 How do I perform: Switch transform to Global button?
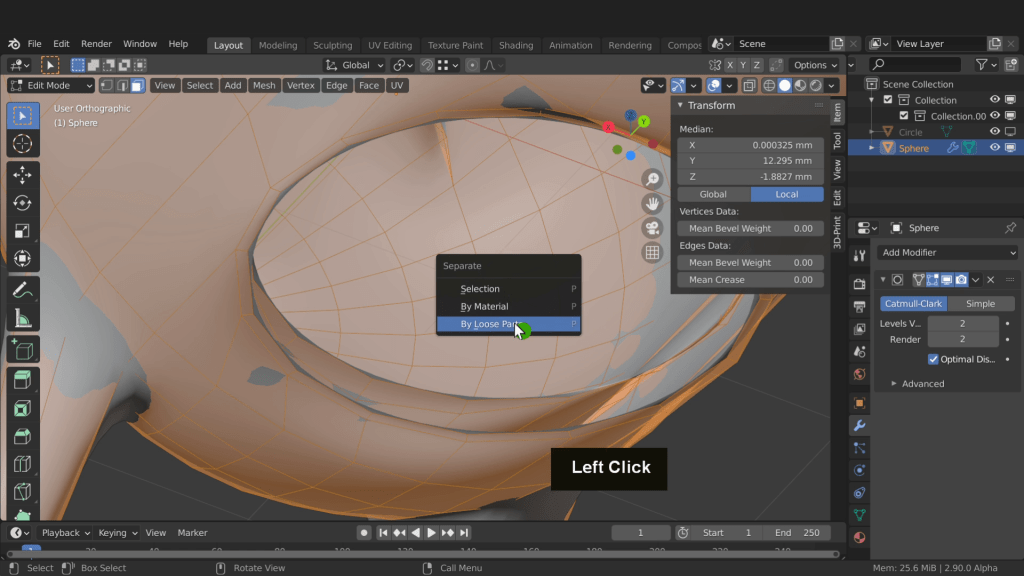pyautogui.click(x=713, y=194)
